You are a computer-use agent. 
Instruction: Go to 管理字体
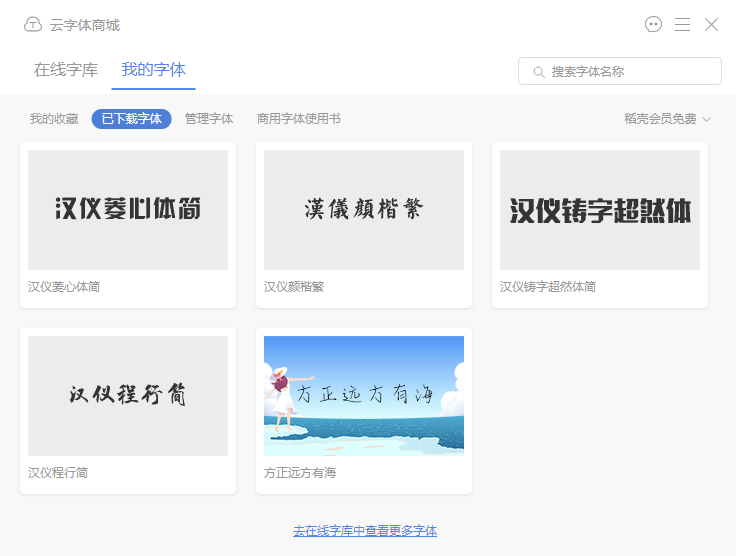click(x=209, y=119)
